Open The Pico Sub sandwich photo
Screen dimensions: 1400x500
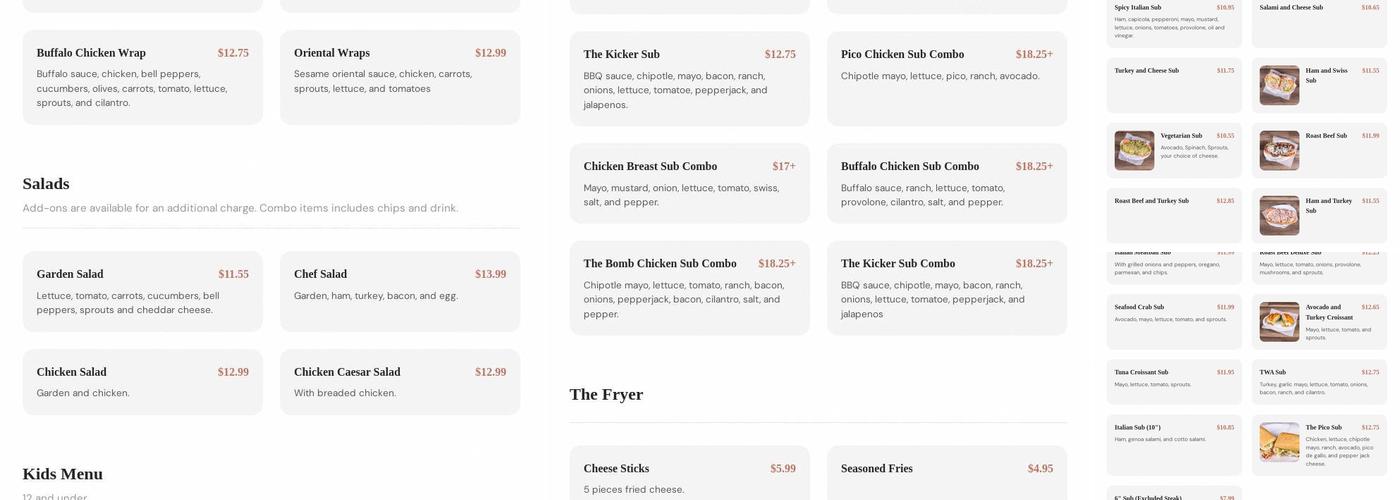click(1279, 442)
